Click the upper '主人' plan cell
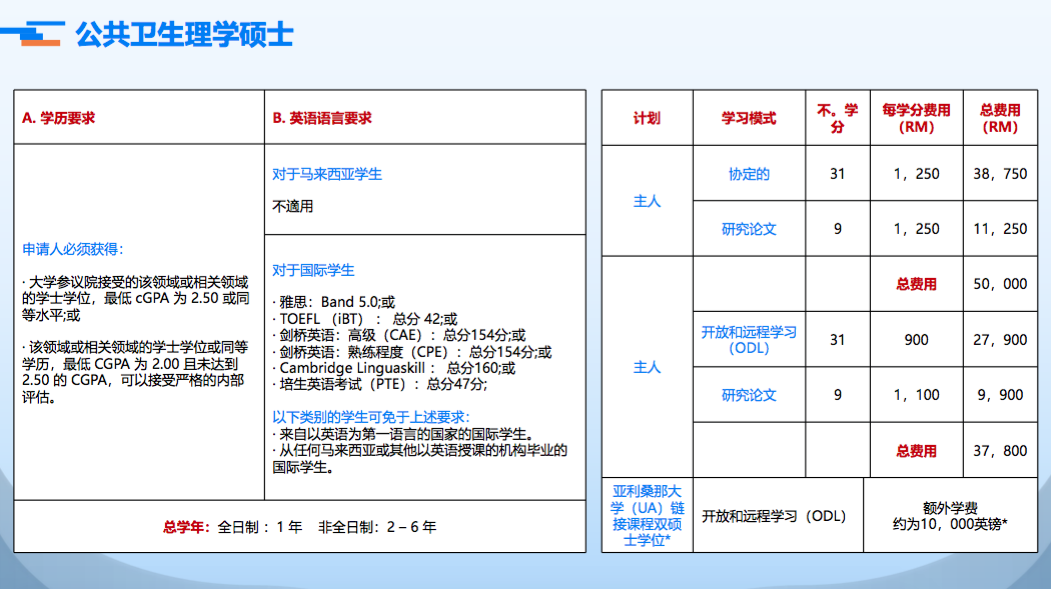This screenshot has height=589, width=1051. click(647, 201)
